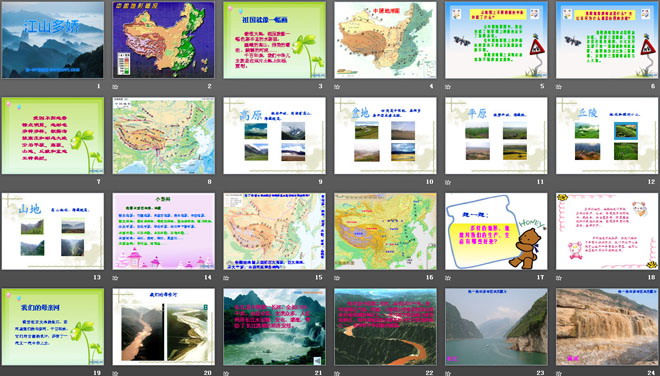Click the transition star icon below slide 24
The height and width of the screenshot is (376, 660).
coord(559,373)
